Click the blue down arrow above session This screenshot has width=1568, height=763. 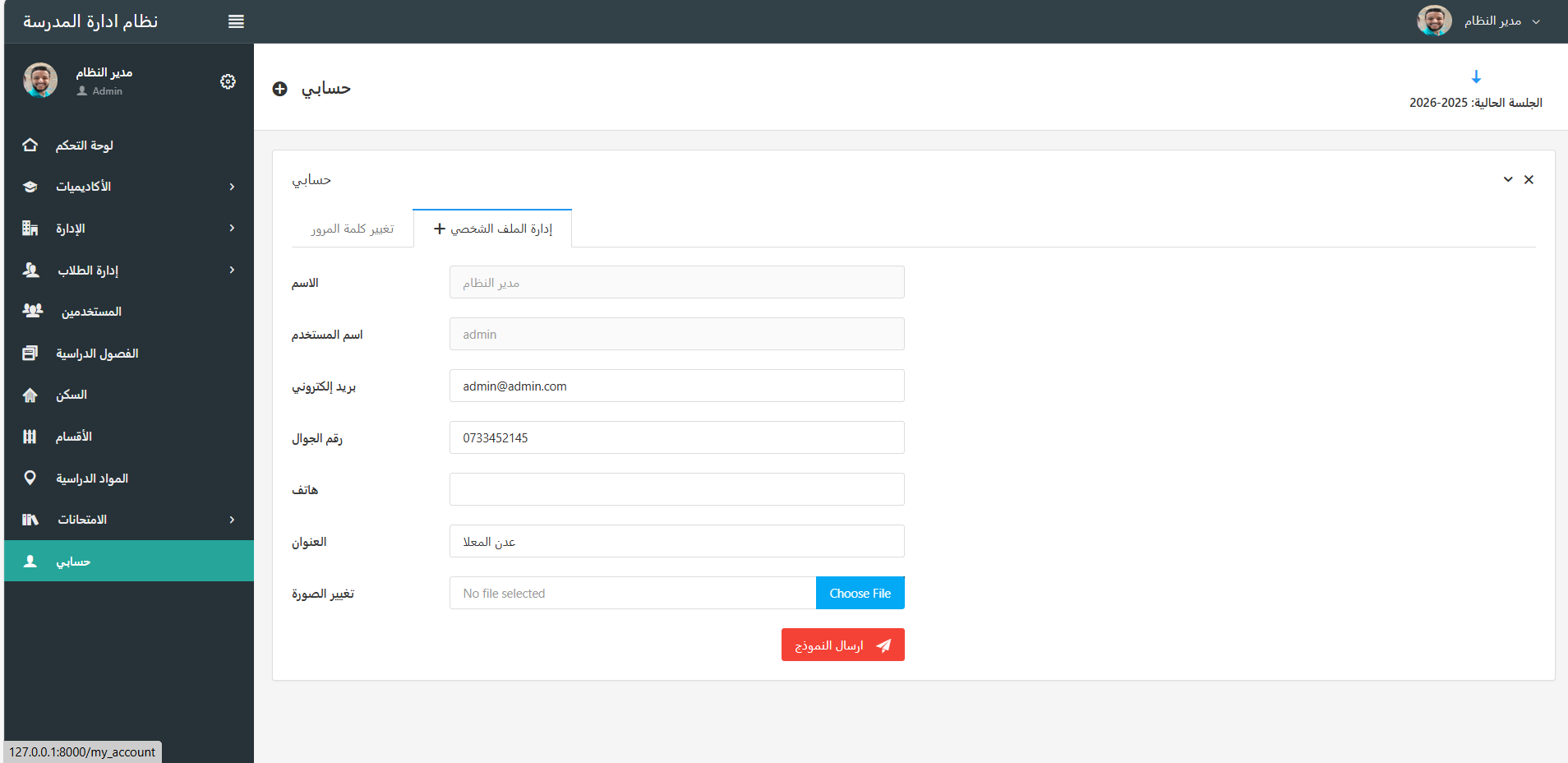click(x=1476, y=76)
